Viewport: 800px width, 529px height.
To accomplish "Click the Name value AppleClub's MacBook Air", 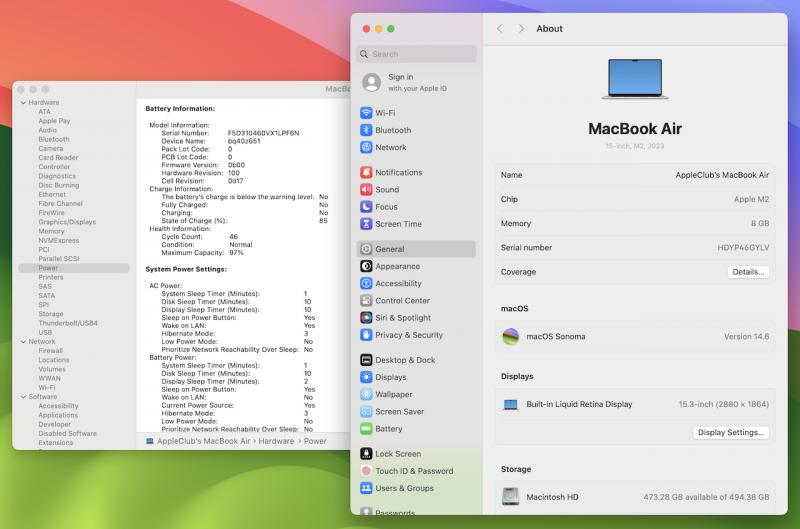I will tap(722, 175).
